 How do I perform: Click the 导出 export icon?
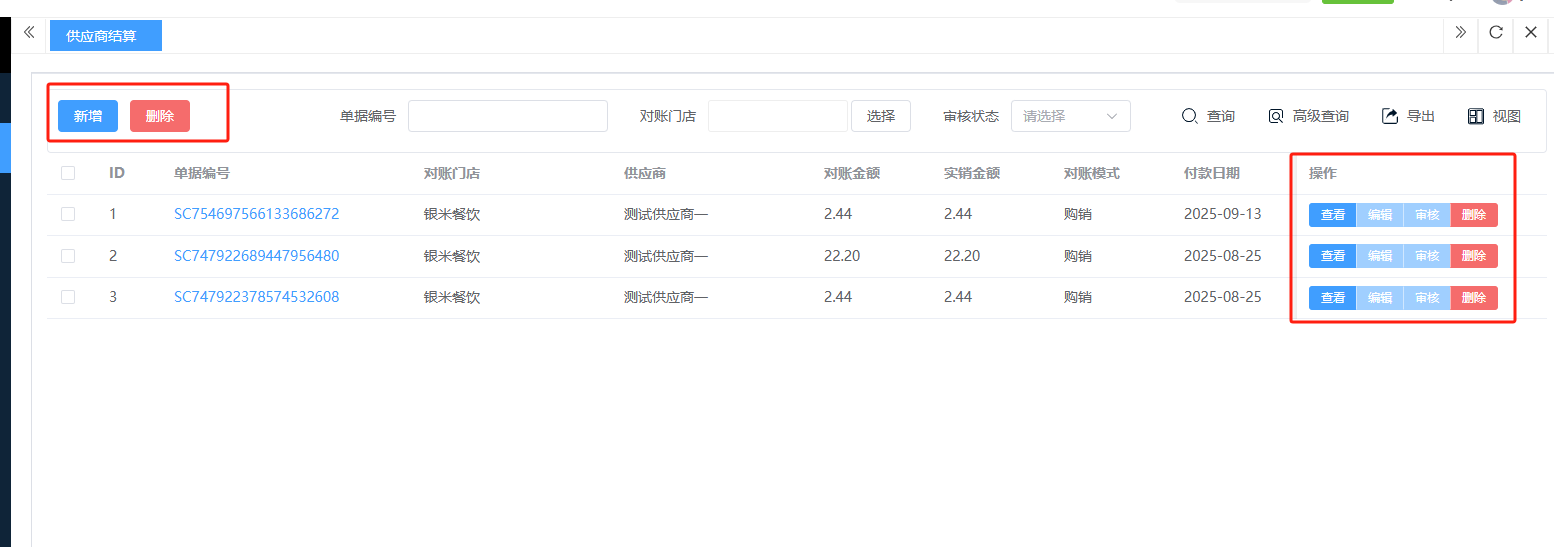1390,116
